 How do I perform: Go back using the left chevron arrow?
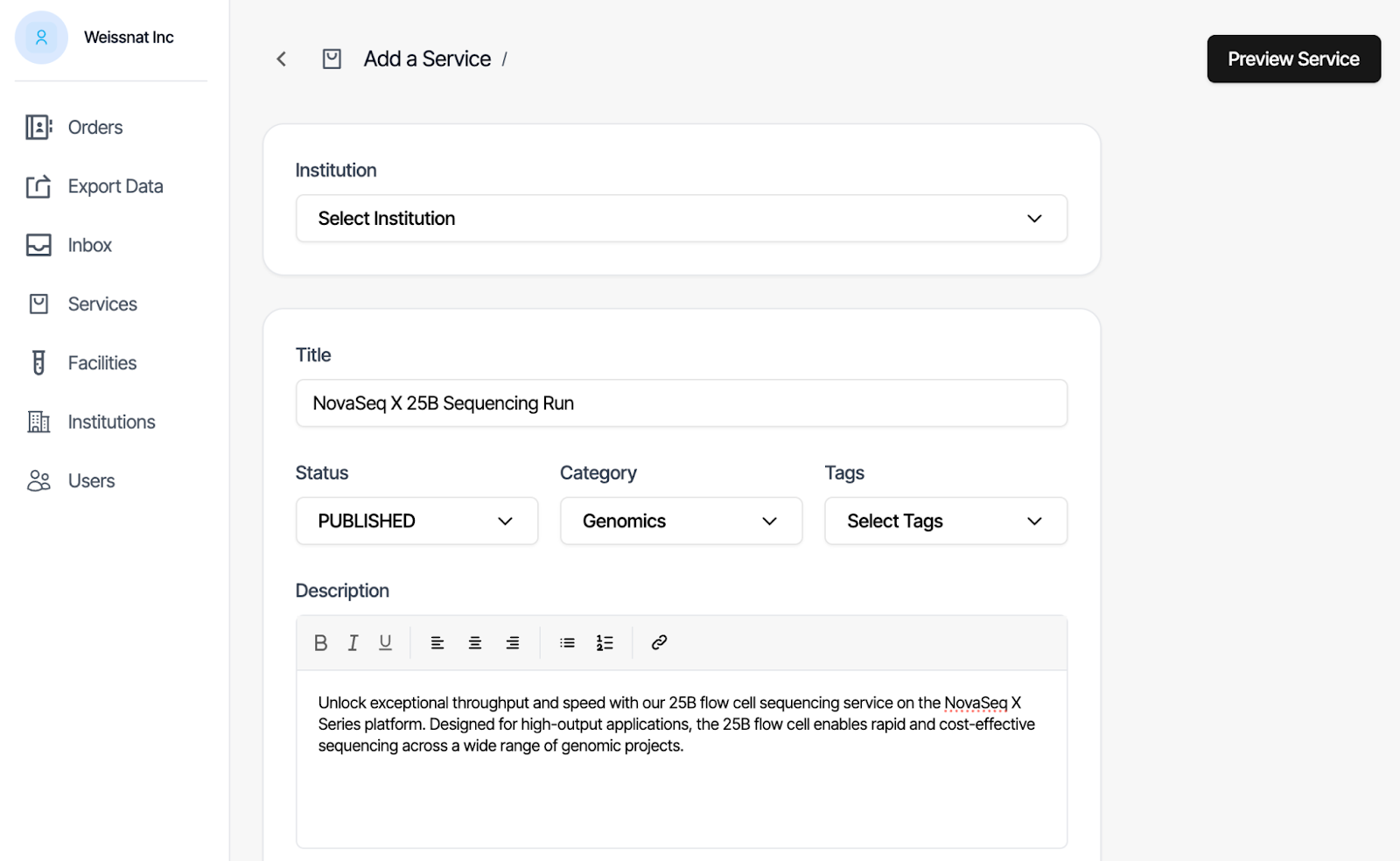pos(281,59)
